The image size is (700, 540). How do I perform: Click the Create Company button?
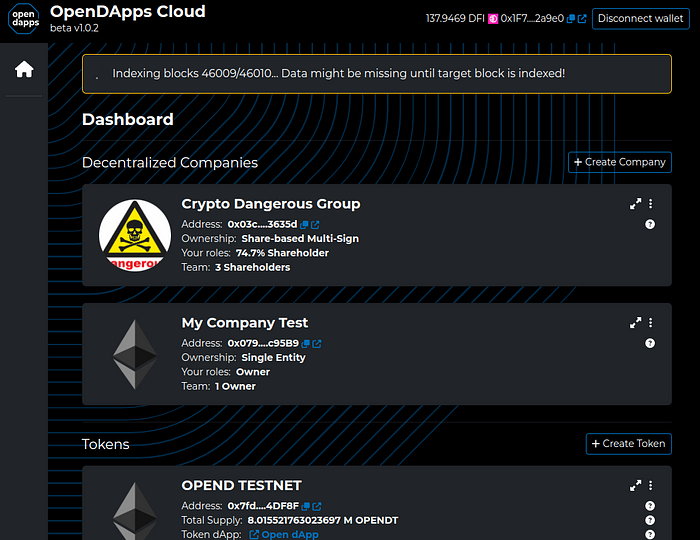620,162
